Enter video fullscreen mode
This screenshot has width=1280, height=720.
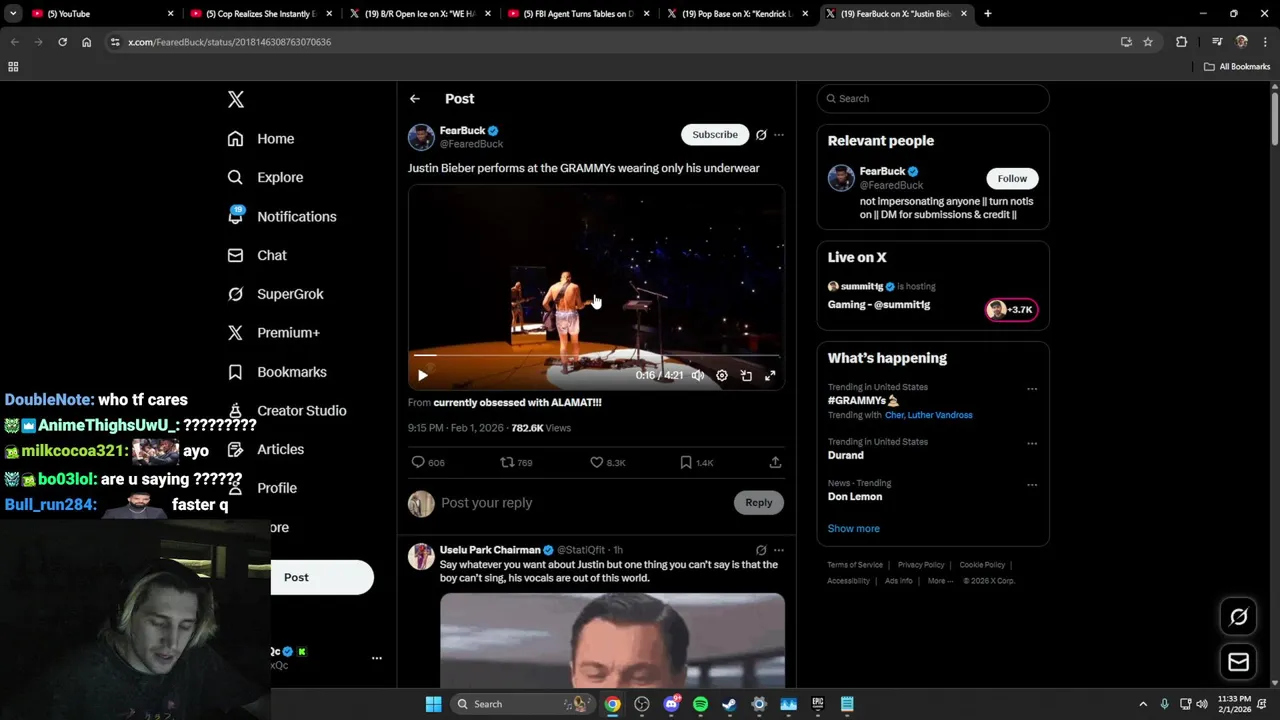point(770,376)
